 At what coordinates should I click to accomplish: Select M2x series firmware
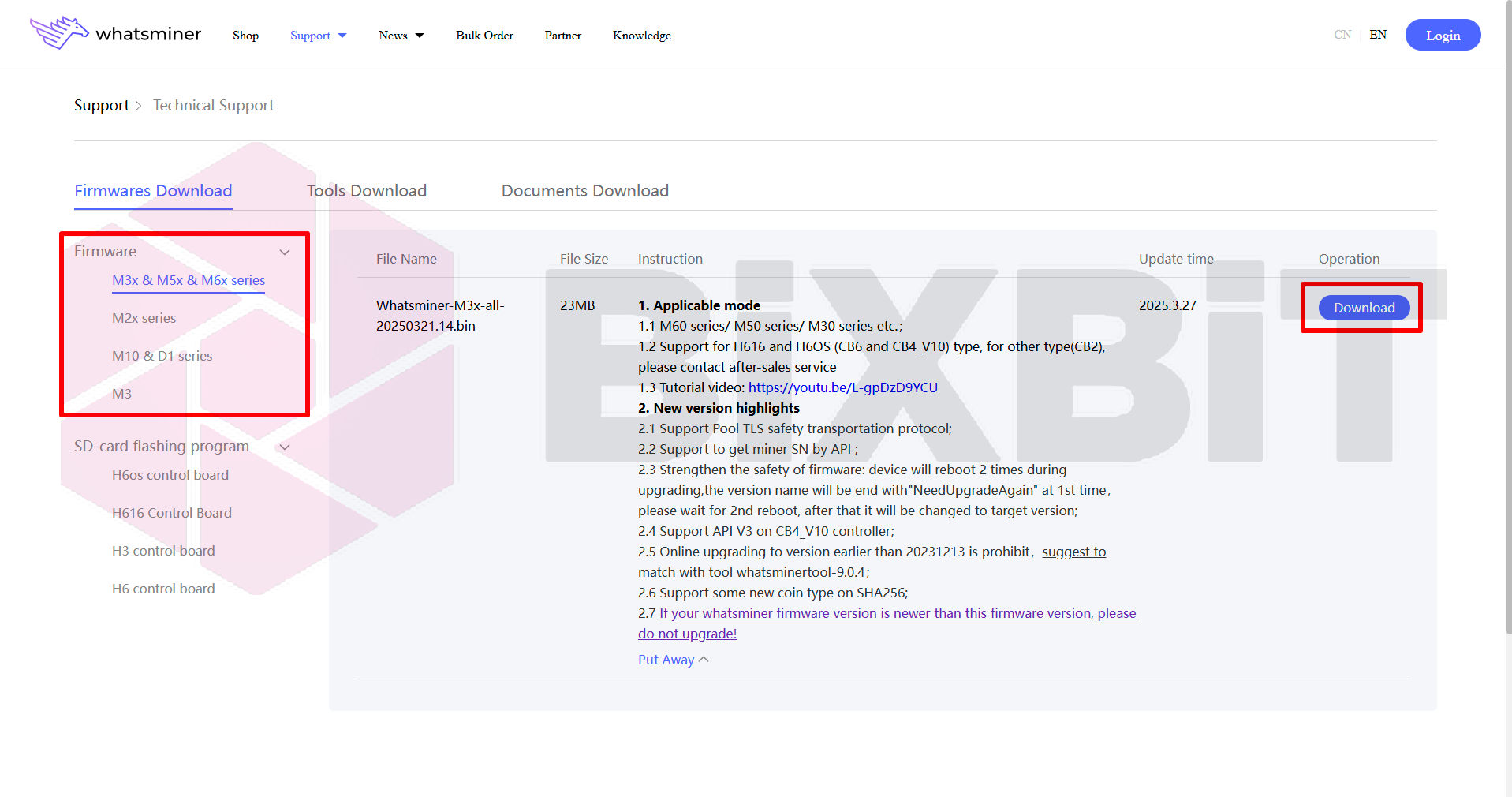click(144, 318)
